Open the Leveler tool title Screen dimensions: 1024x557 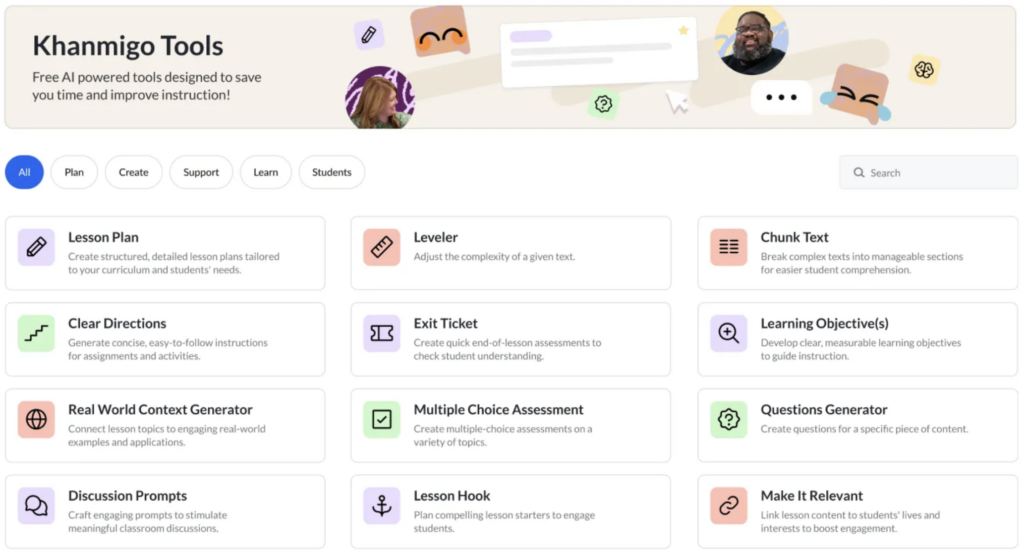436,238
